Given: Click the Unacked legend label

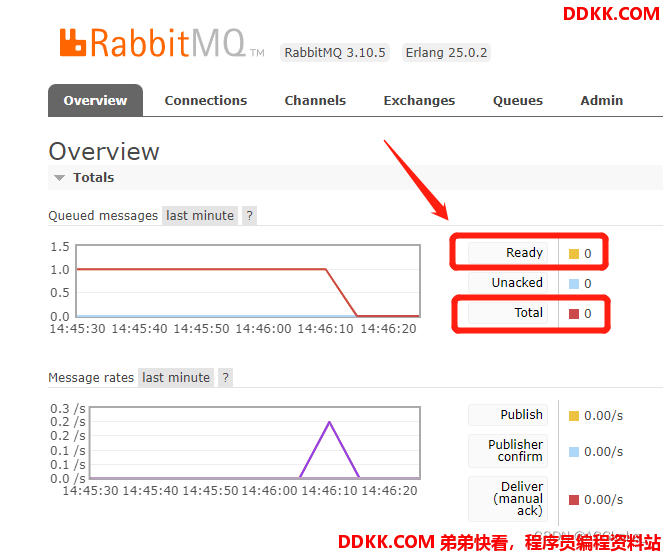Looking at the screenshot, I should pyautogui.click(x=508, y=283).
